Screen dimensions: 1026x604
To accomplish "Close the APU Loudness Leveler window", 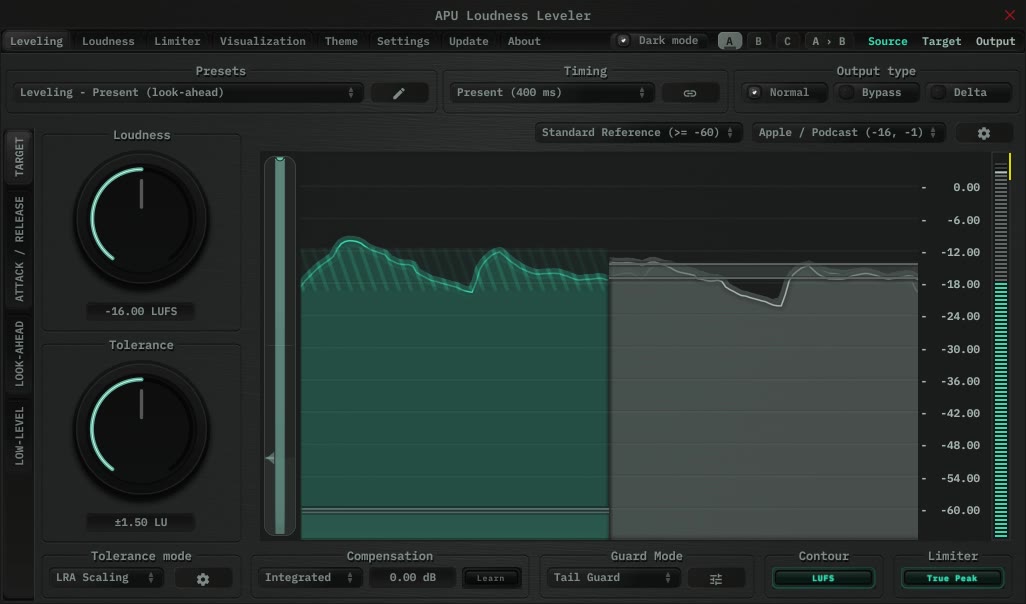I will tap(1009, 15).
